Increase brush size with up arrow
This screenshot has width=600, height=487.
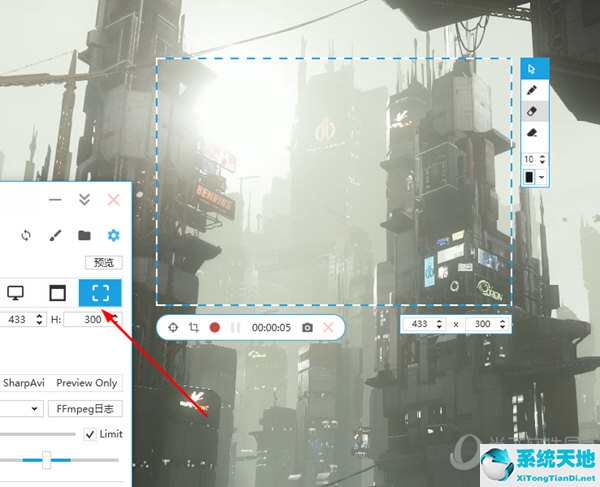tap(542, 156)
